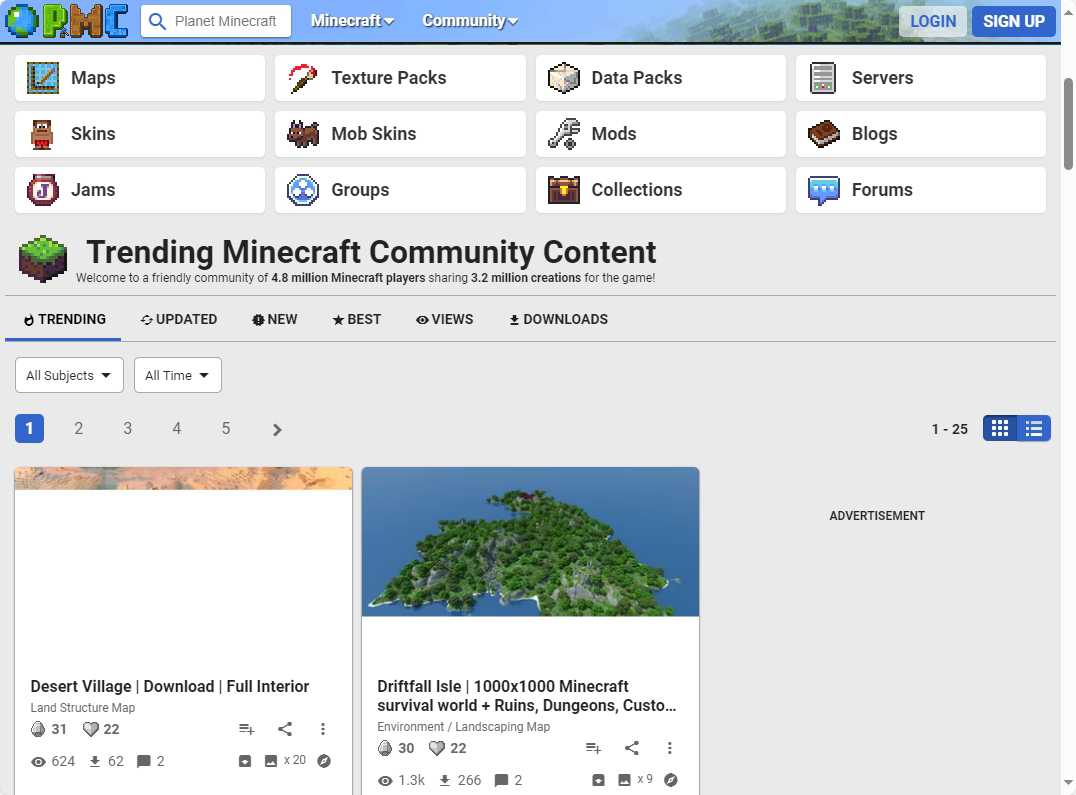
Task: Go to next page arrow
Action: pos(277,429)
